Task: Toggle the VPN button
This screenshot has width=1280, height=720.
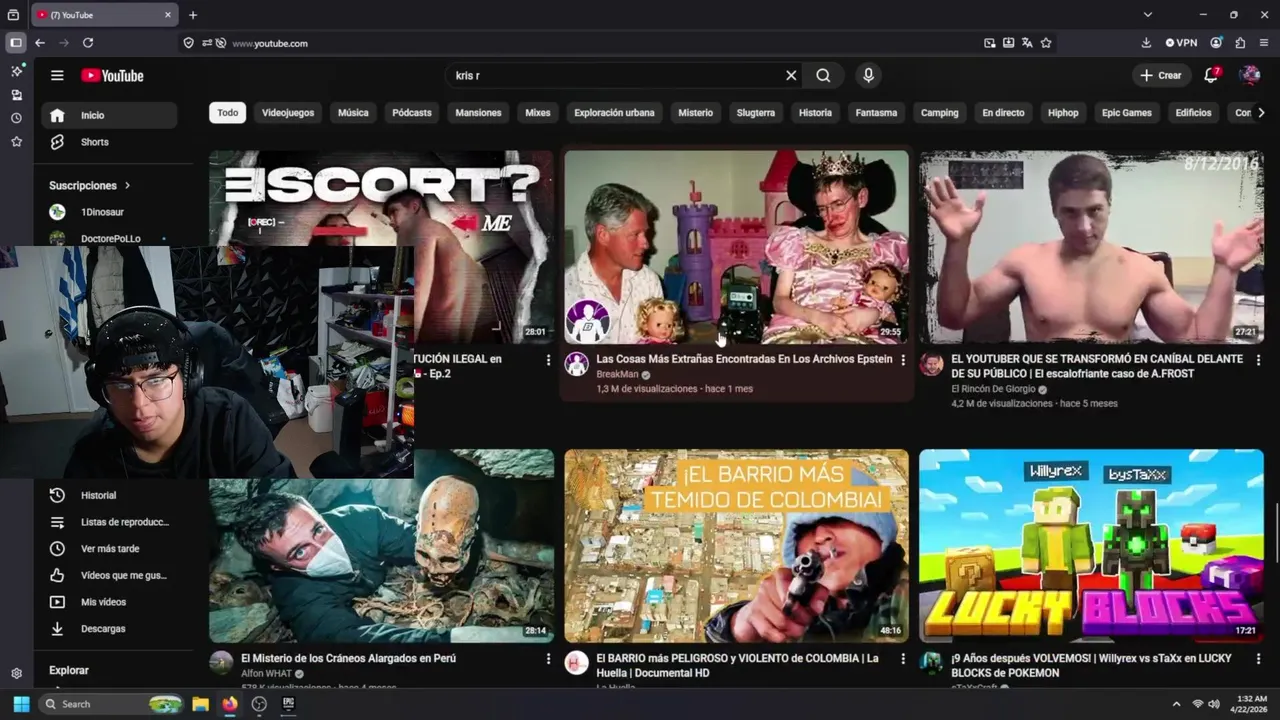Action: tap(1181, 43)
